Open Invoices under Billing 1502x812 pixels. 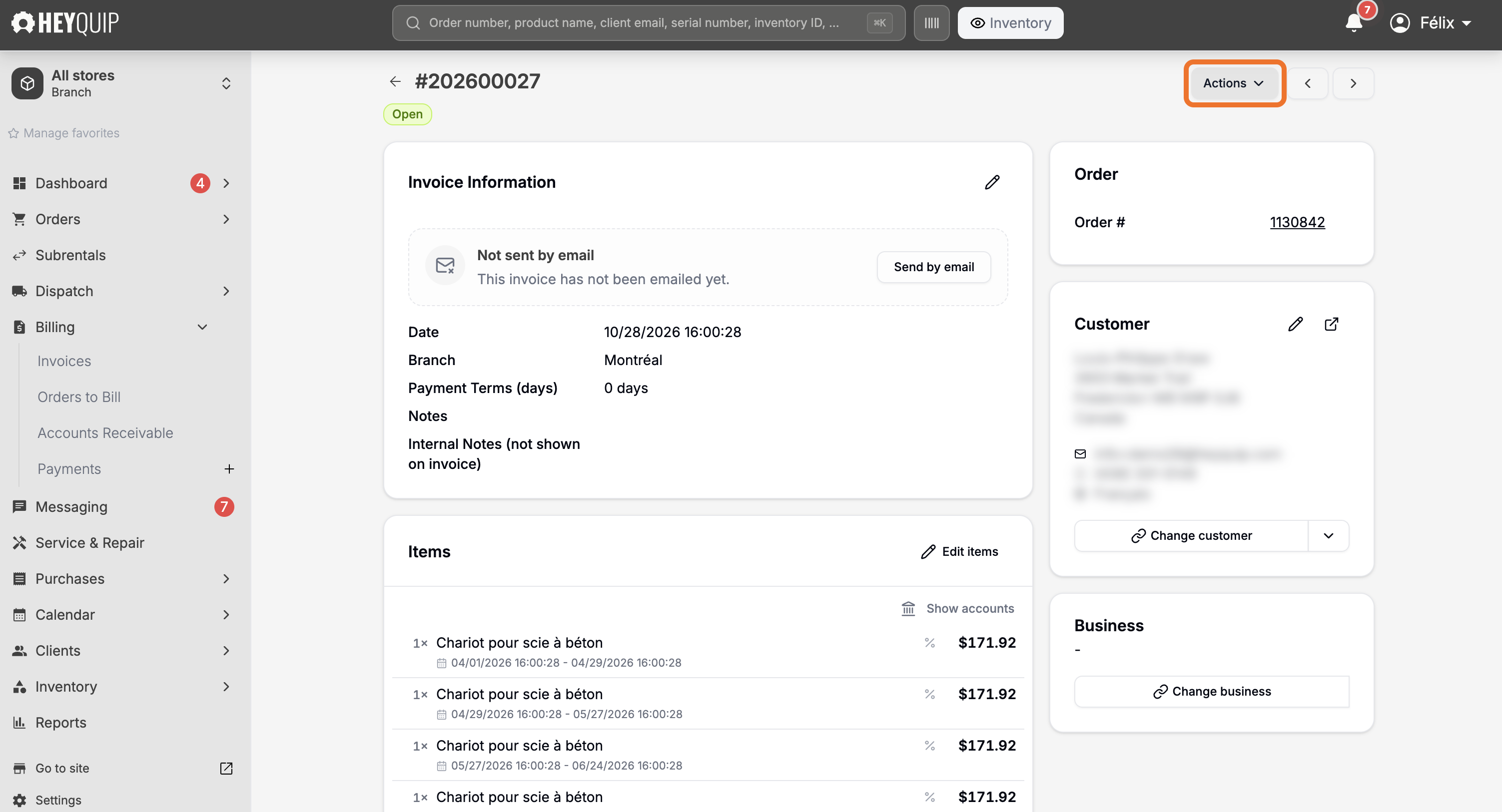(64, 362)
